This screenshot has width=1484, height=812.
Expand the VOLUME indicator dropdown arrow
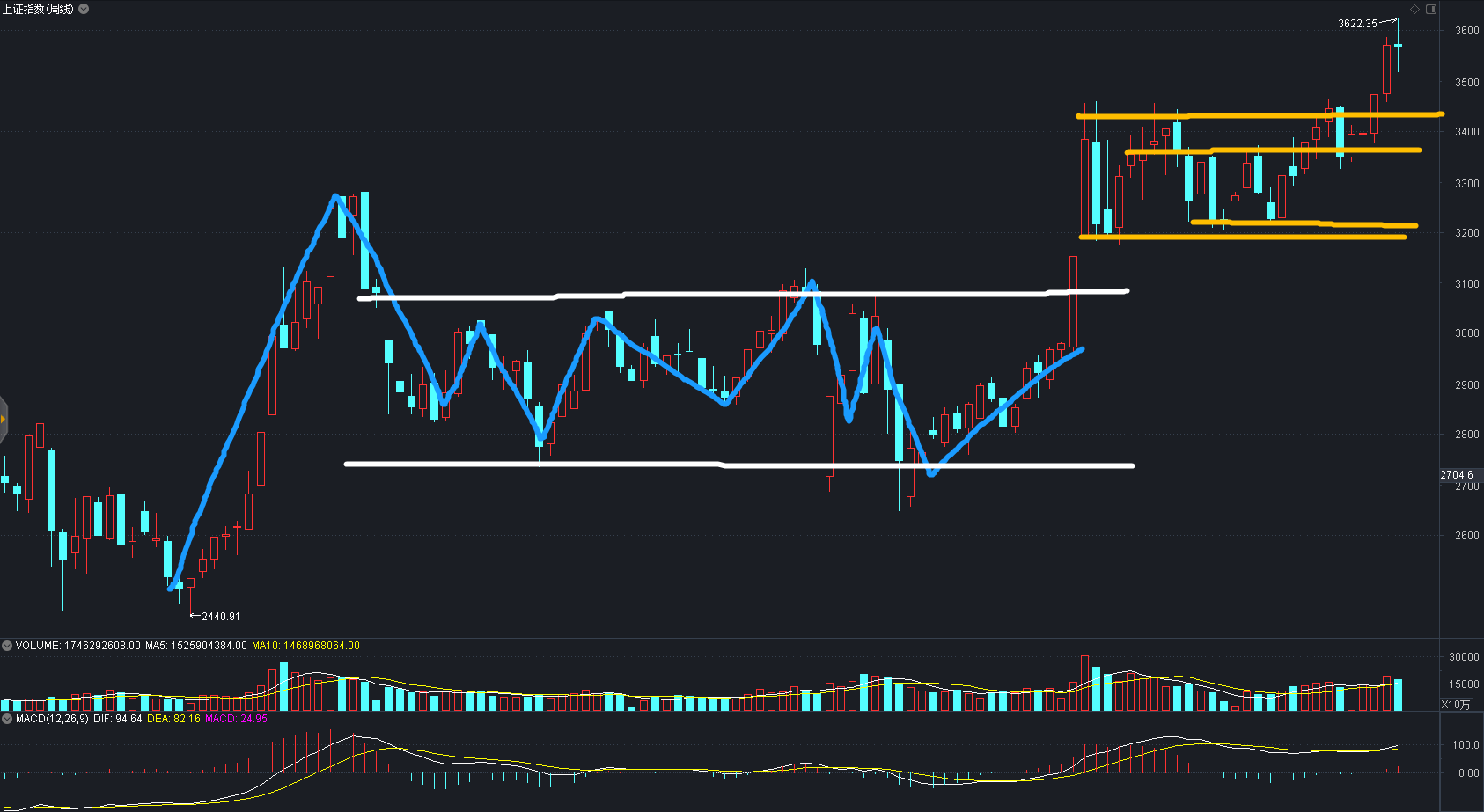point(7,646)
